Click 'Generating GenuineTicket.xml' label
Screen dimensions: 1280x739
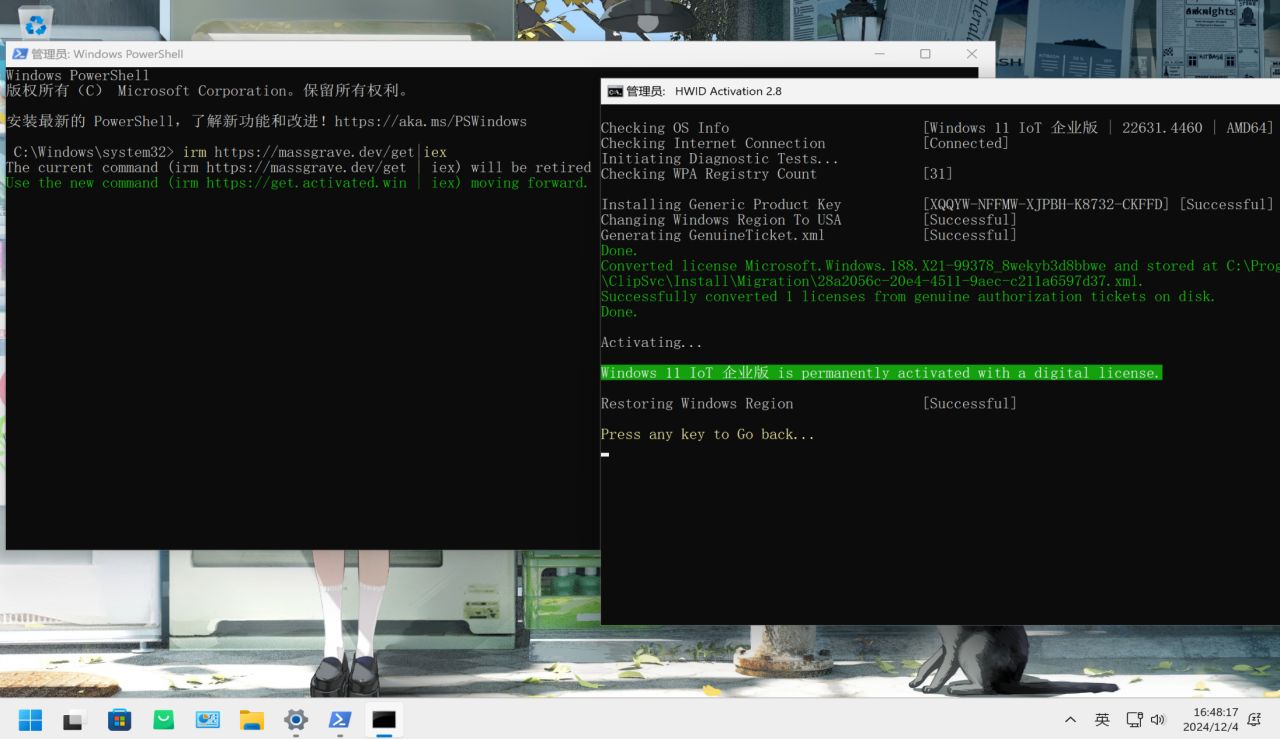click(x=713, y=235)
